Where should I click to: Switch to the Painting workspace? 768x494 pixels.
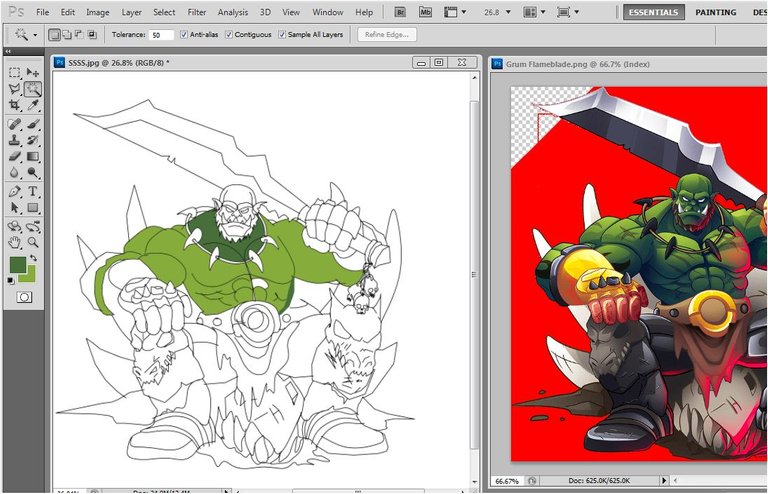(x=716, y=12)
